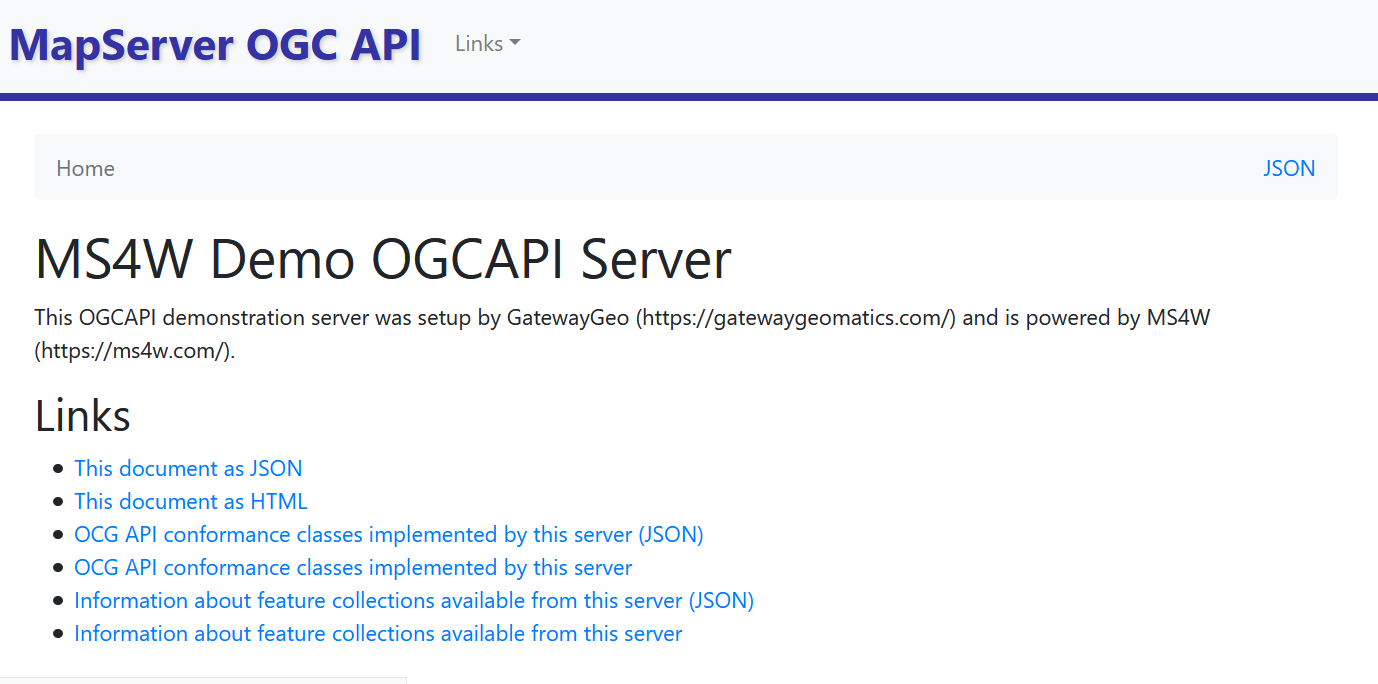Open the Links dropdown menu in navbar

point(488,44)
